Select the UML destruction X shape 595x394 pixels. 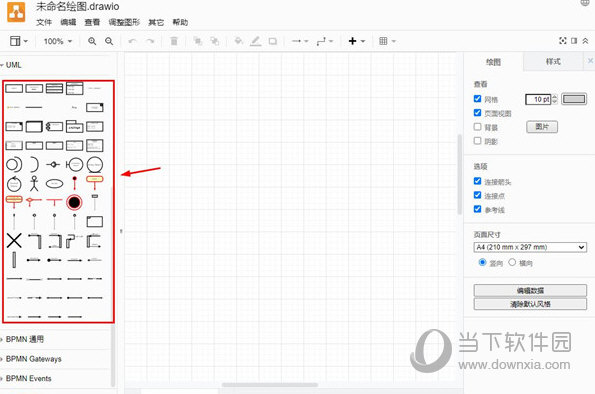(x=14, y=241)
